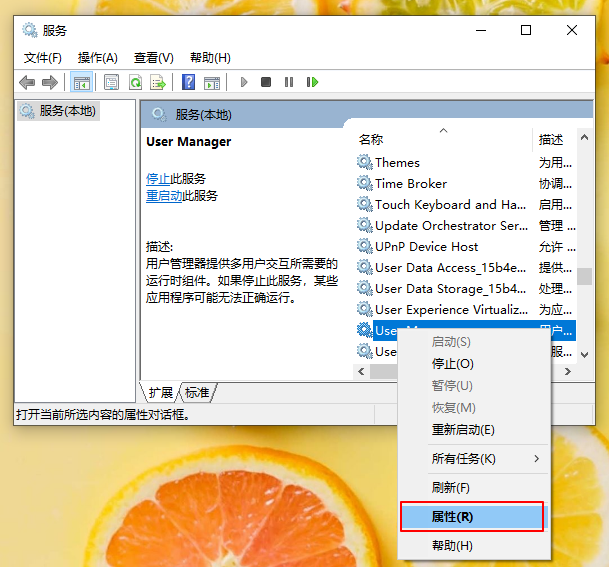Select the Themes service row

click(x=397, y=162)
